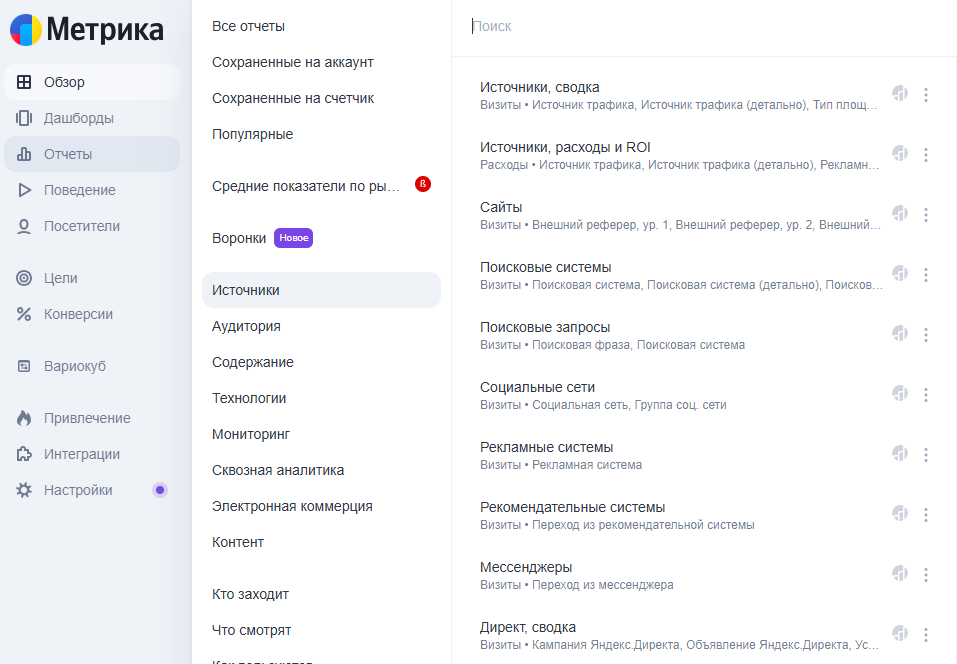Open the Что смотрят category
Image resolution: width=957 pixels, height=664 pixels.
[251, 630]
